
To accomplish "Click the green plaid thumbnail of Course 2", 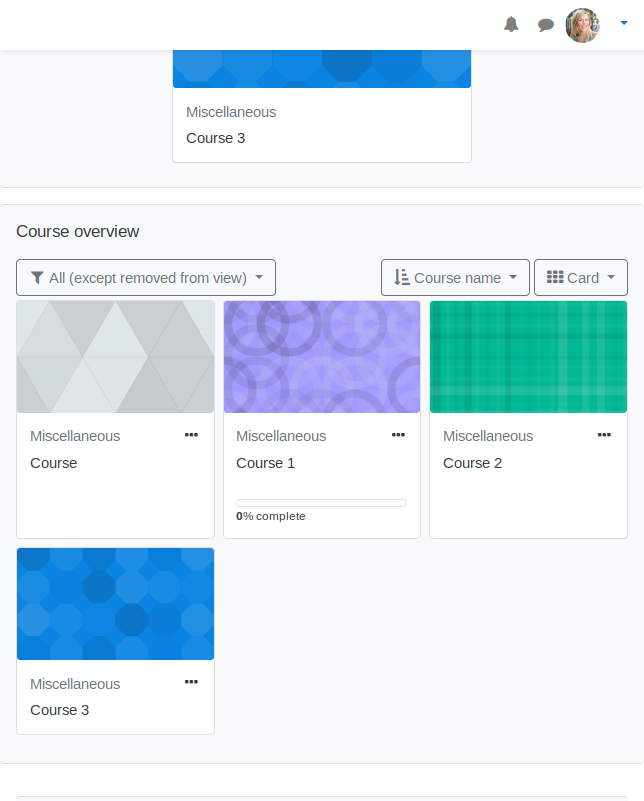I will 528,357.
